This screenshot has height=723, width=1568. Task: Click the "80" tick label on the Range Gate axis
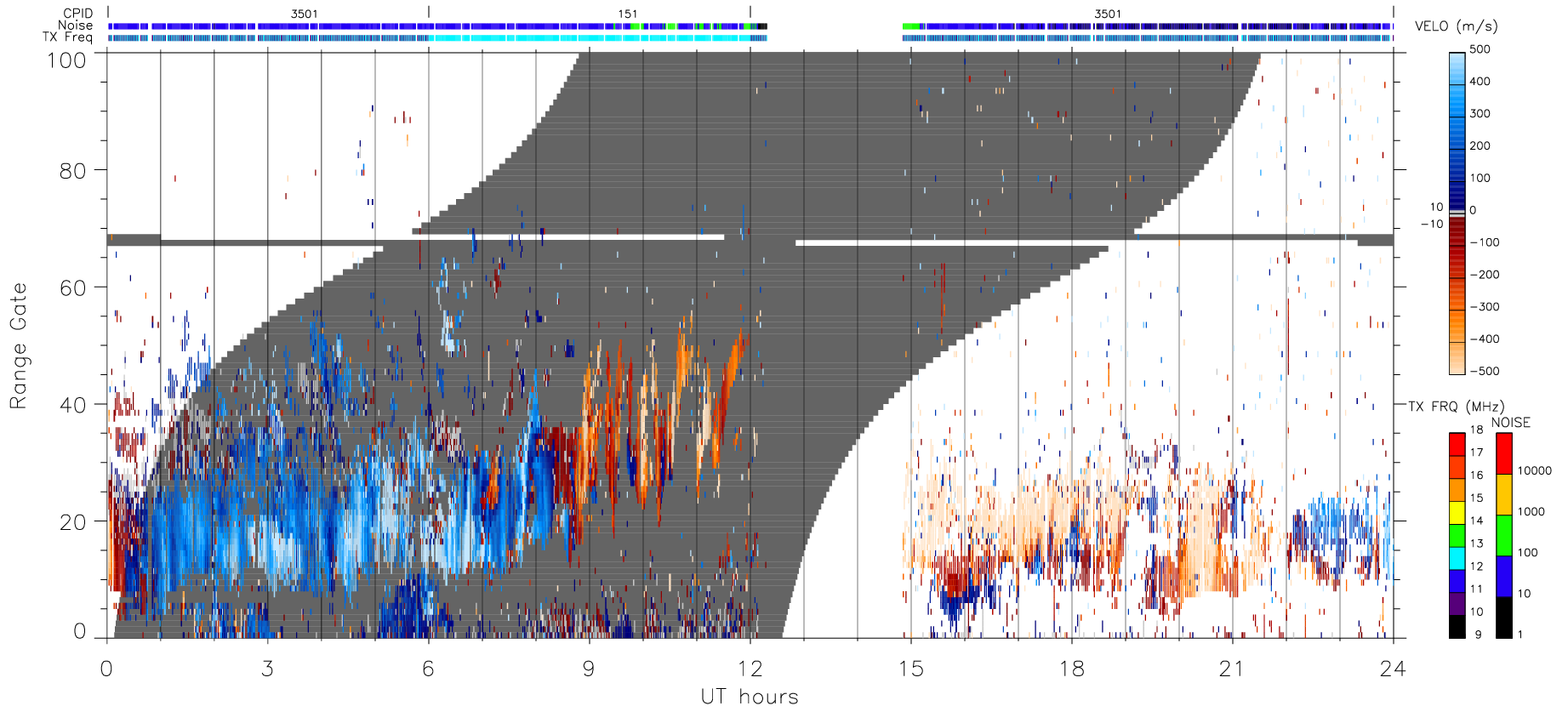(72, 171)
